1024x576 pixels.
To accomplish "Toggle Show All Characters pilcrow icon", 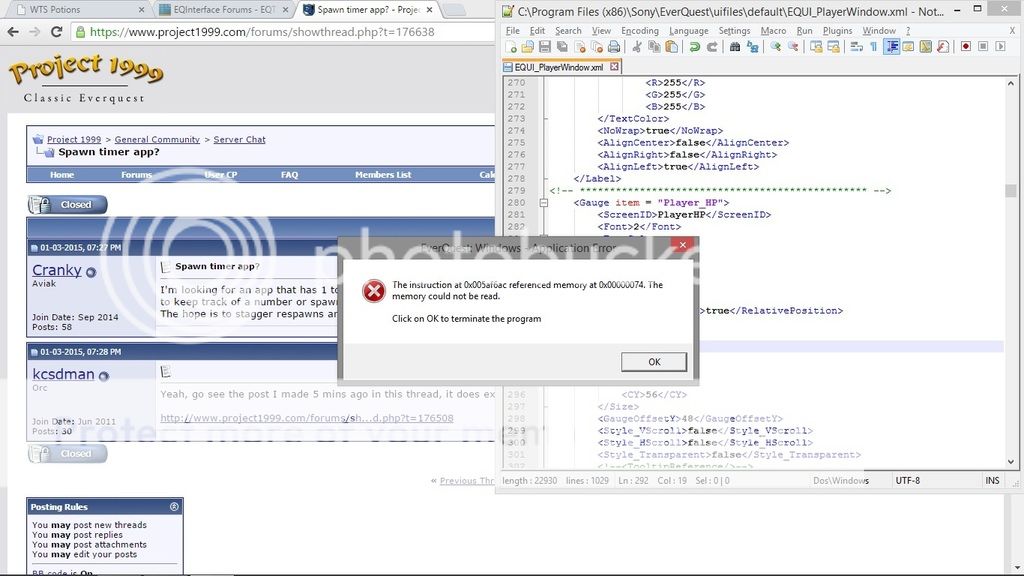I will pos(874,47).
